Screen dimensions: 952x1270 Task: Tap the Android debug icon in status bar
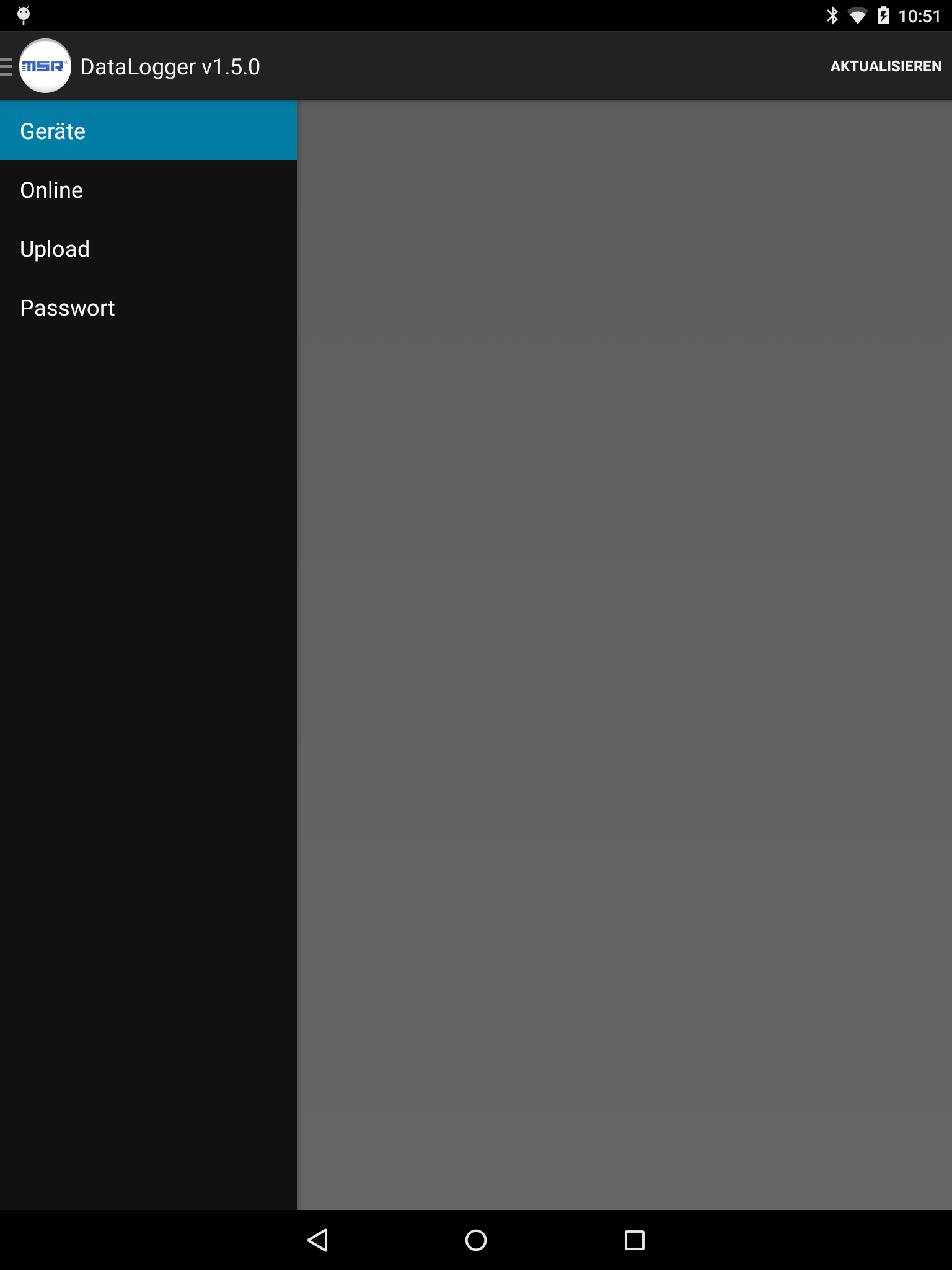click(x=24, y=16)
